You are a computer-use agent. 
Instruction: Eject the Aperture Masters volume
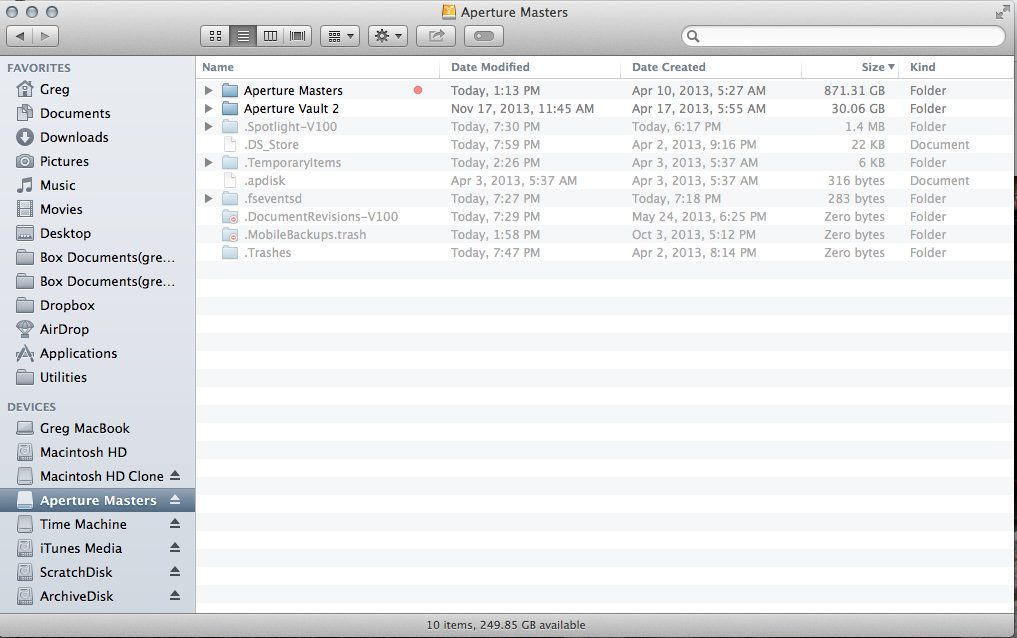pyautogui.click(x=175, y=500)
